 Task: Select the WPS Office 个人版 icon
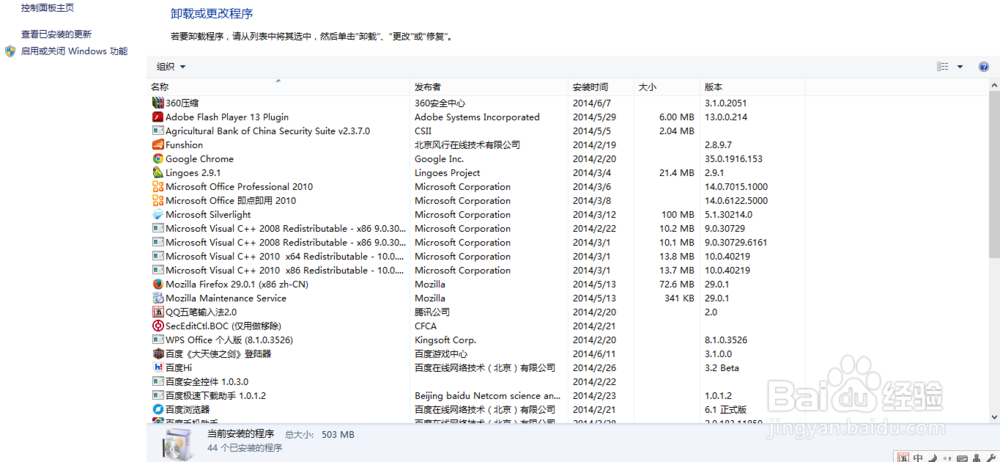(x=158, y=340)
